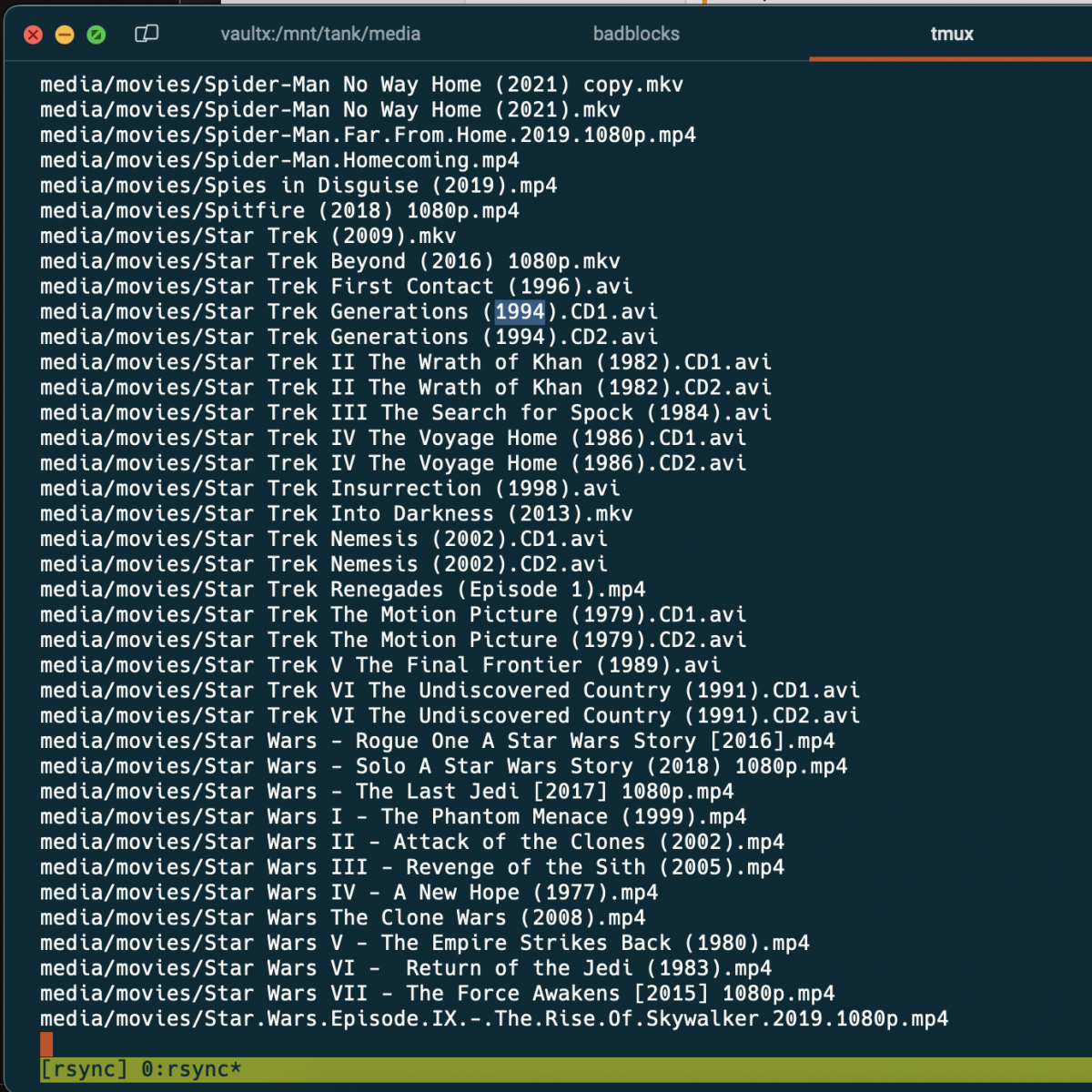This screenshot has height=1092, width=1092.
Task: Click the tmux status '[rsync] 0:rsync*'
Action: (x=141, y=1069)
